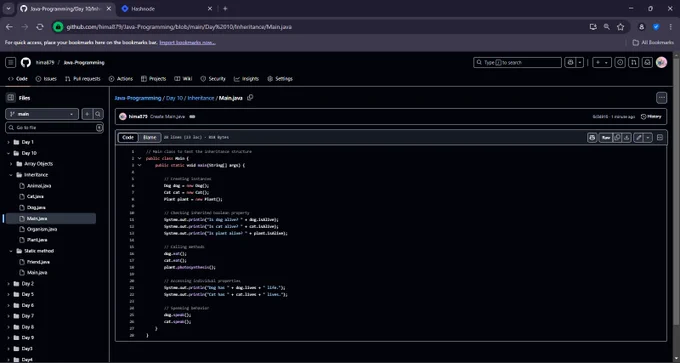Expand the Day 5 folder
Screen dimensions: 680x363
coord(8,294)
